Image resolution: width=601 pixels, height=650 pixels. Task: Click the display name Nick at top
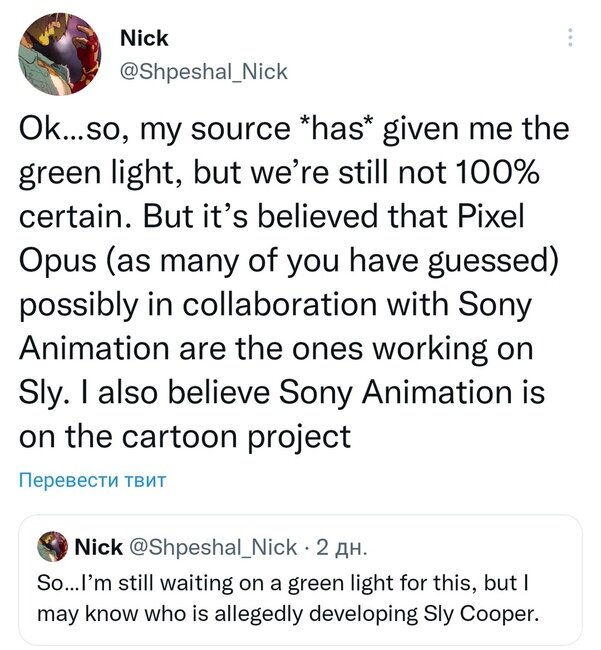[144, 38]
